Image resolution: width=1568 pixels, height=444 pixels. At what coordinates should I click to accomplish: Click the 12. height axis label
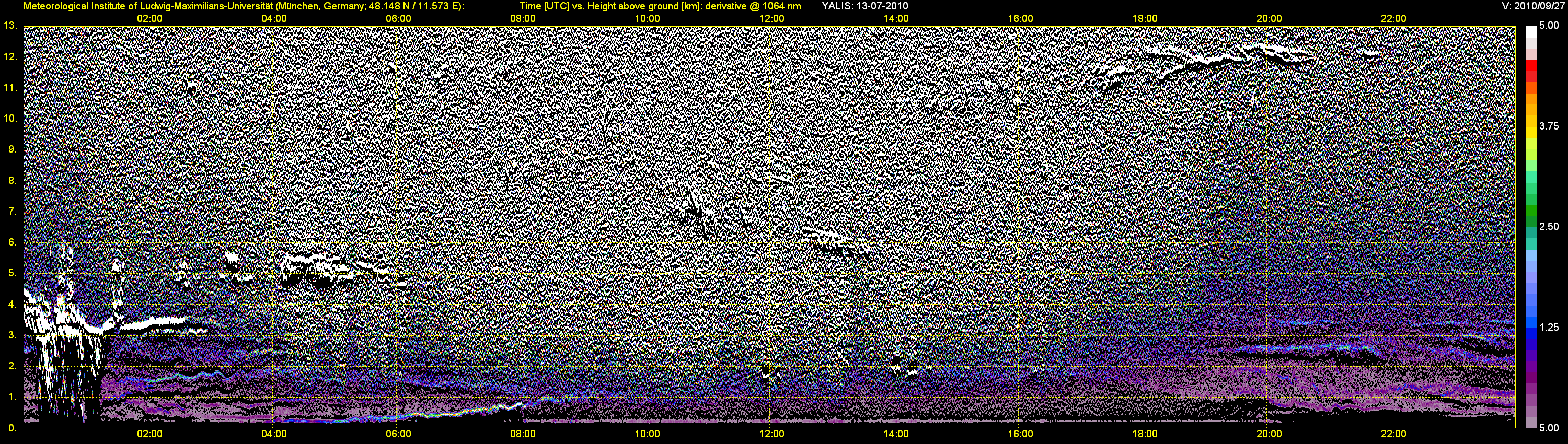click(10, 56)
